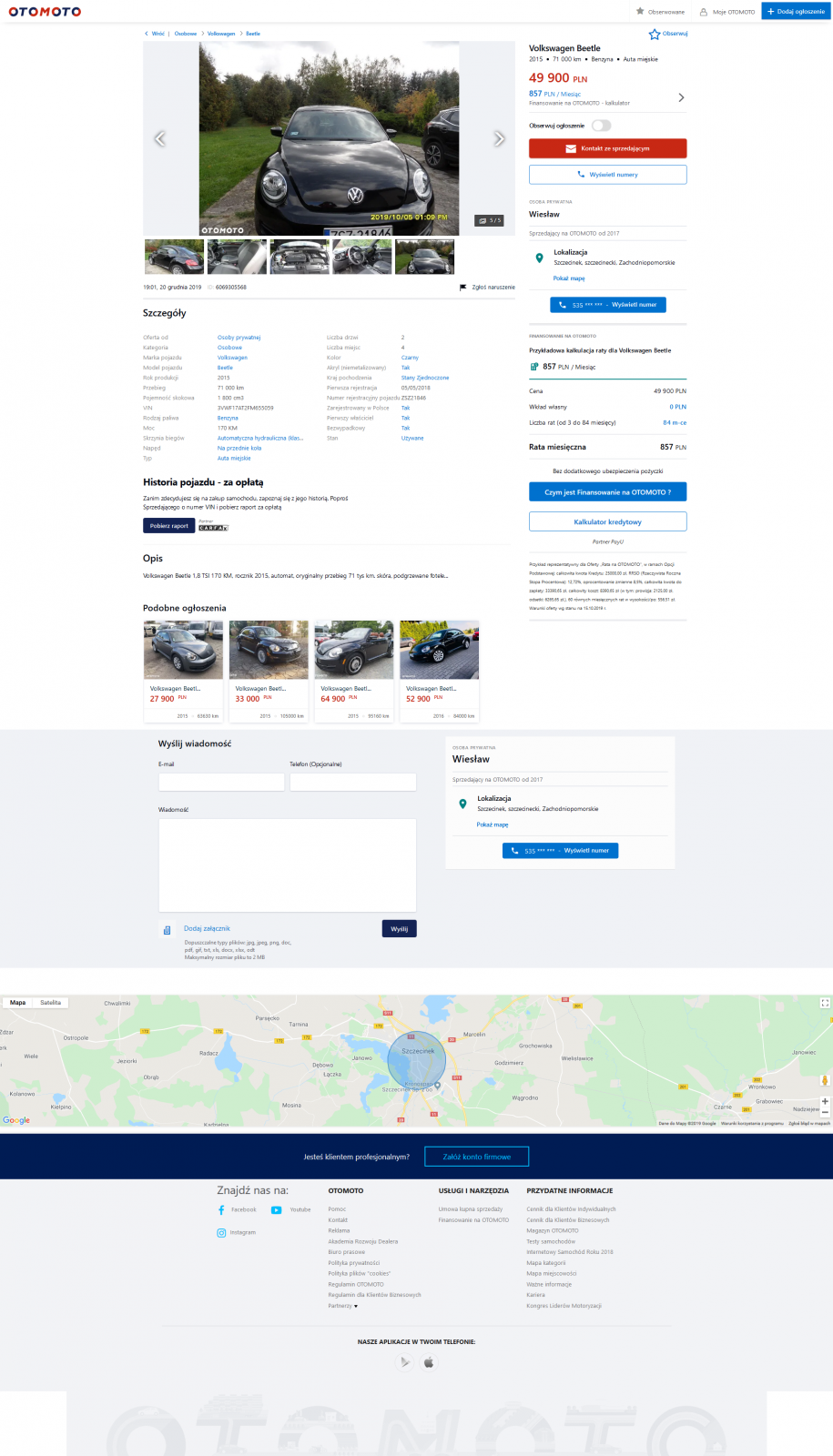Click the Facebook icon in footer
This screenshot has height=1456, width=833.
[x=221, y=1210]
